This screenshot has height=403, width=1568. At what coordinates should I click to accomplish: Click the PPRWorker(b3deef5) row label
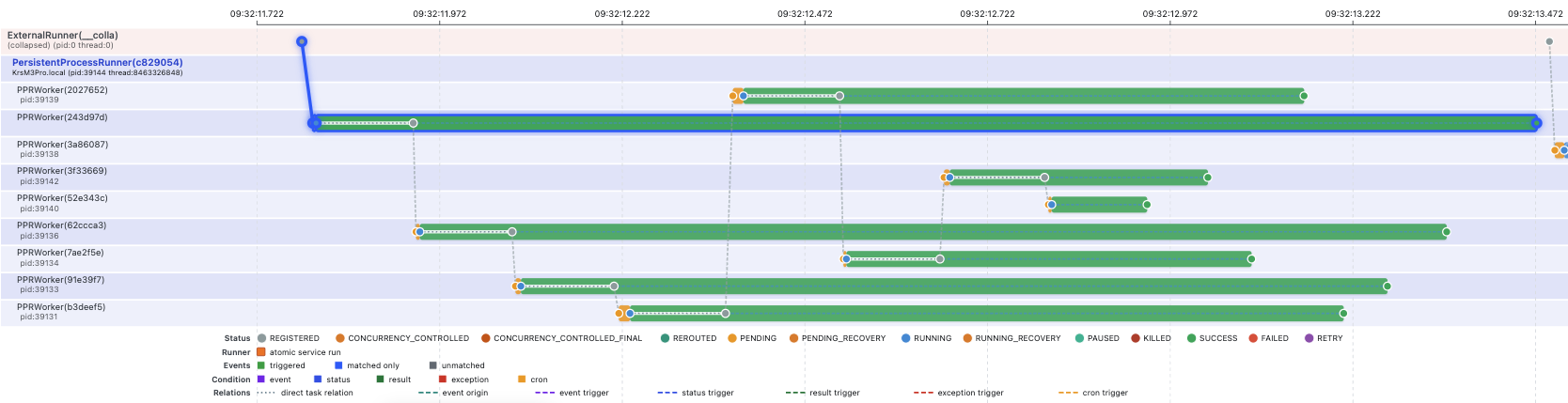pos(61,307)
